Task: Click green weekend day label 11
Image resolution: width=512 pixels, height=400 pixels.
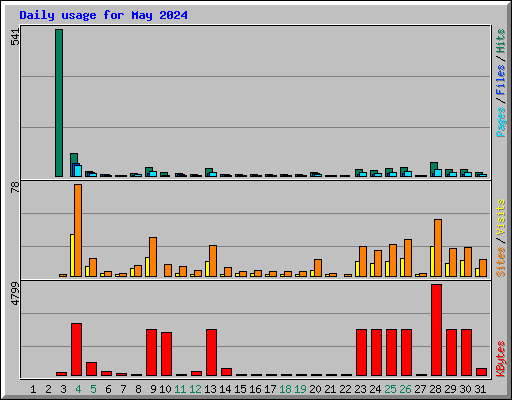Action: pyautogui.click(x=180, y=389)
